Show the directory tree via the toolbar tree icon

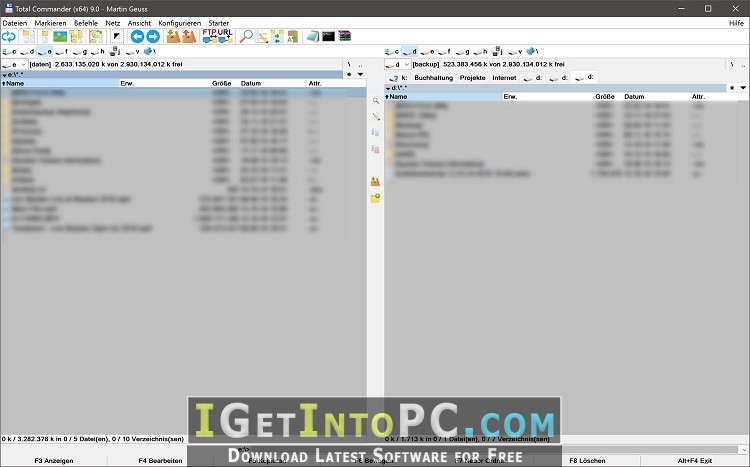[x=76, y=36]
